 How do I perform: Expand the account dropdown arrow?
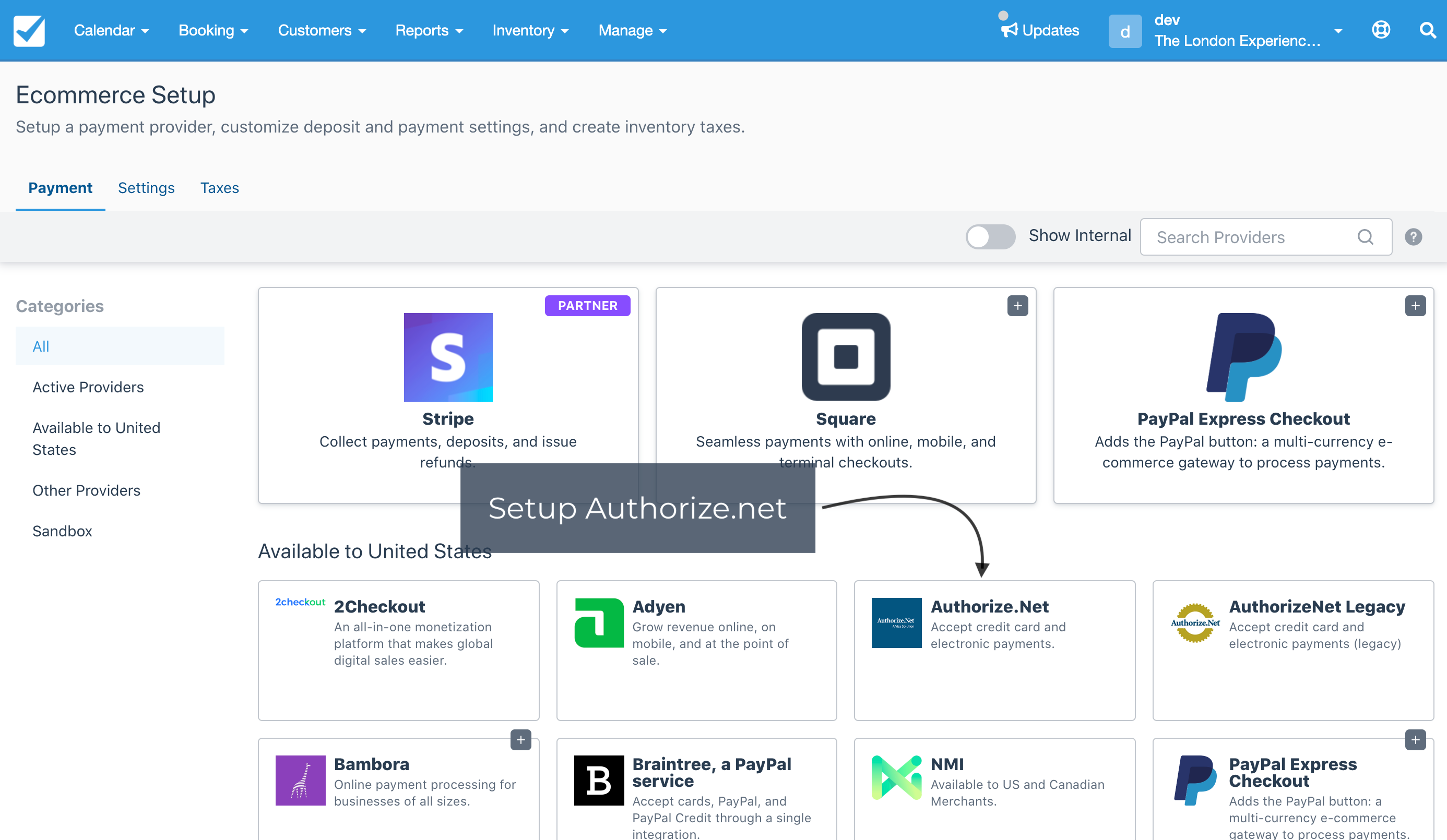[x=1338, y=31]
